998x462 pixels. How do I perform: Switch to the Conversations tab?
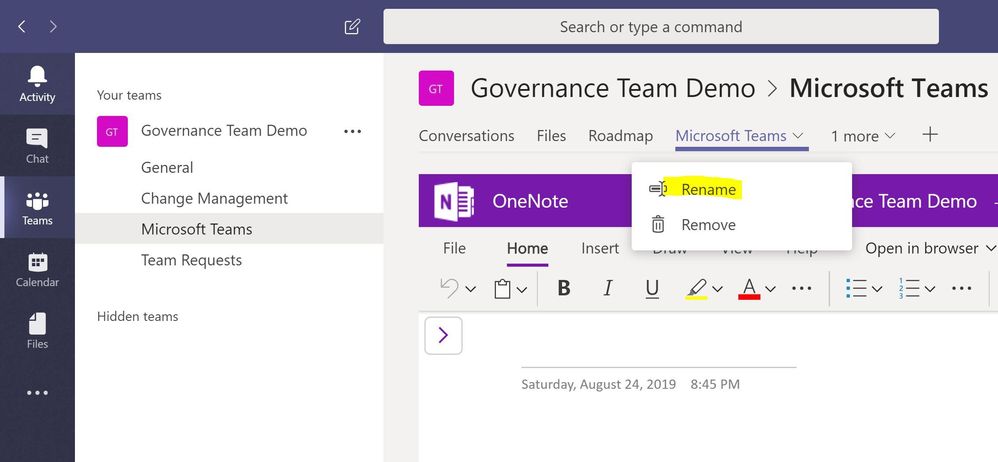(467, 136)
